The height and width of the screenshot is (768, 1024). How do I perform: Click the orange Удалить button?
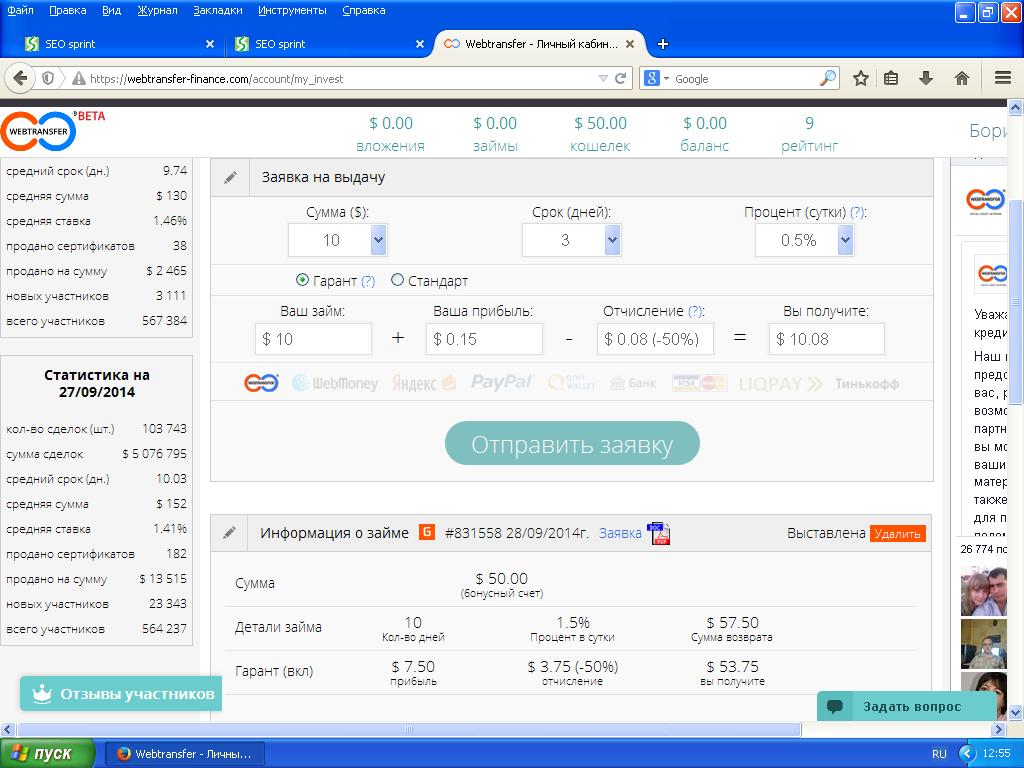click(897, 534)
